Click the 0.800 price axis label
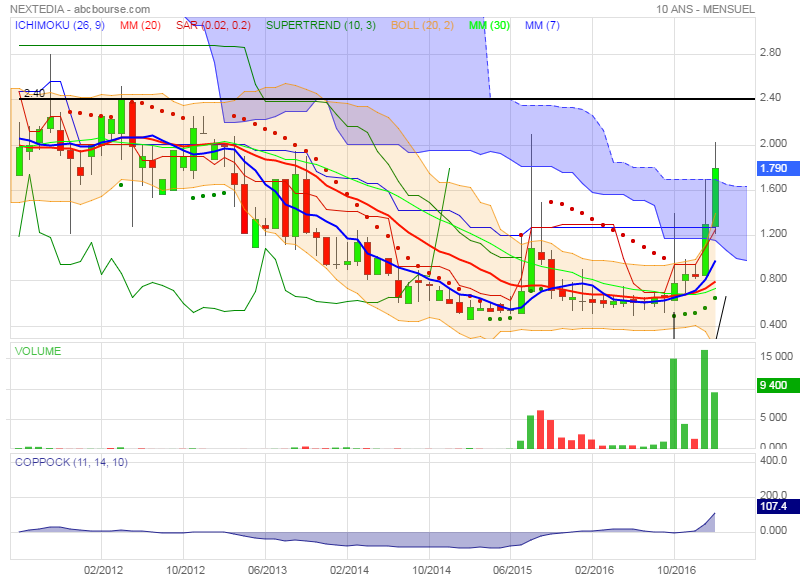 coord(773,279)
